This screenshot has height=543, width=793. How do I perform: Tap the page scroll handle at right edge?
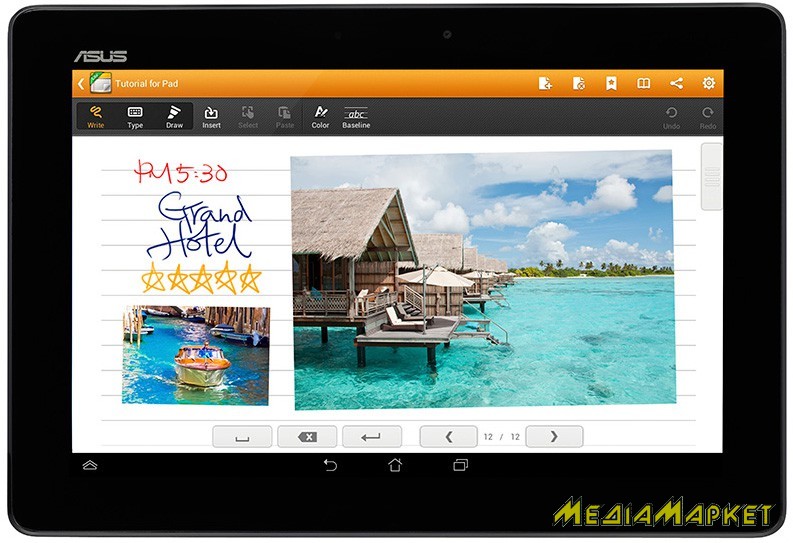(x=712, y=176)
